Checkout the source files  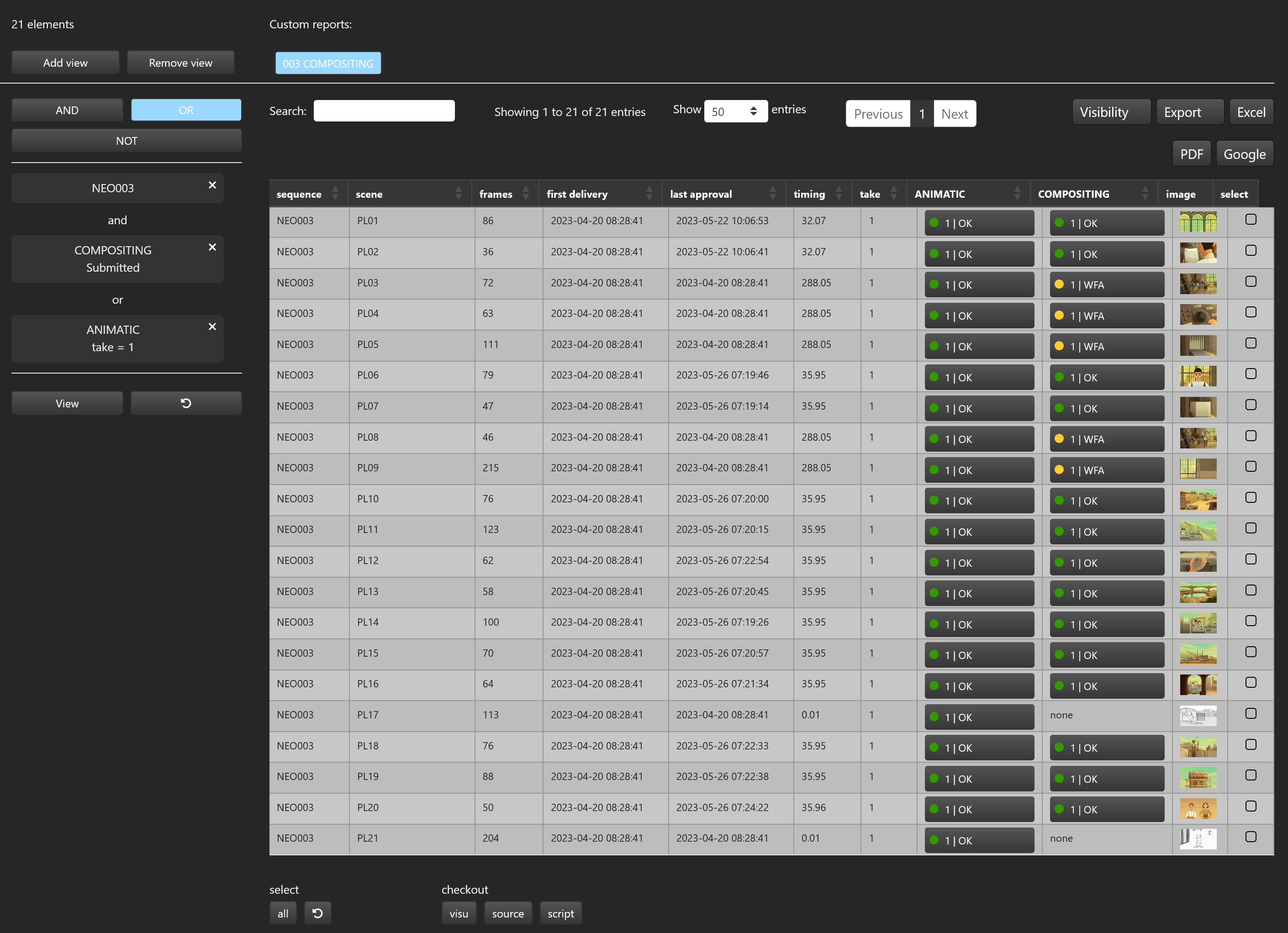coord(508,913)
